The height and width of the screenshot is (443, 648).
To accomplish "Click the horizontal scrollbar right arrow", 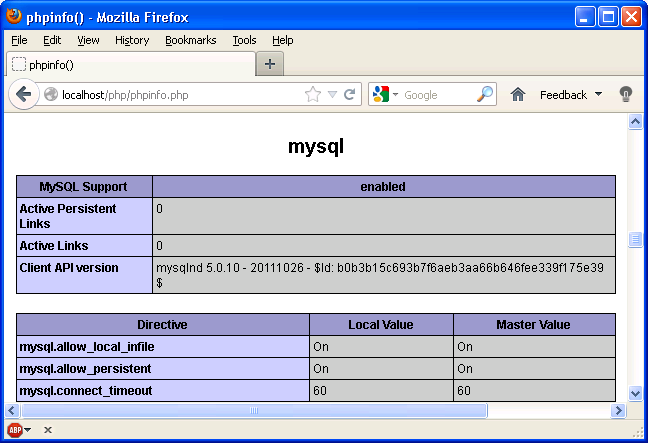I will click(618, 410).
